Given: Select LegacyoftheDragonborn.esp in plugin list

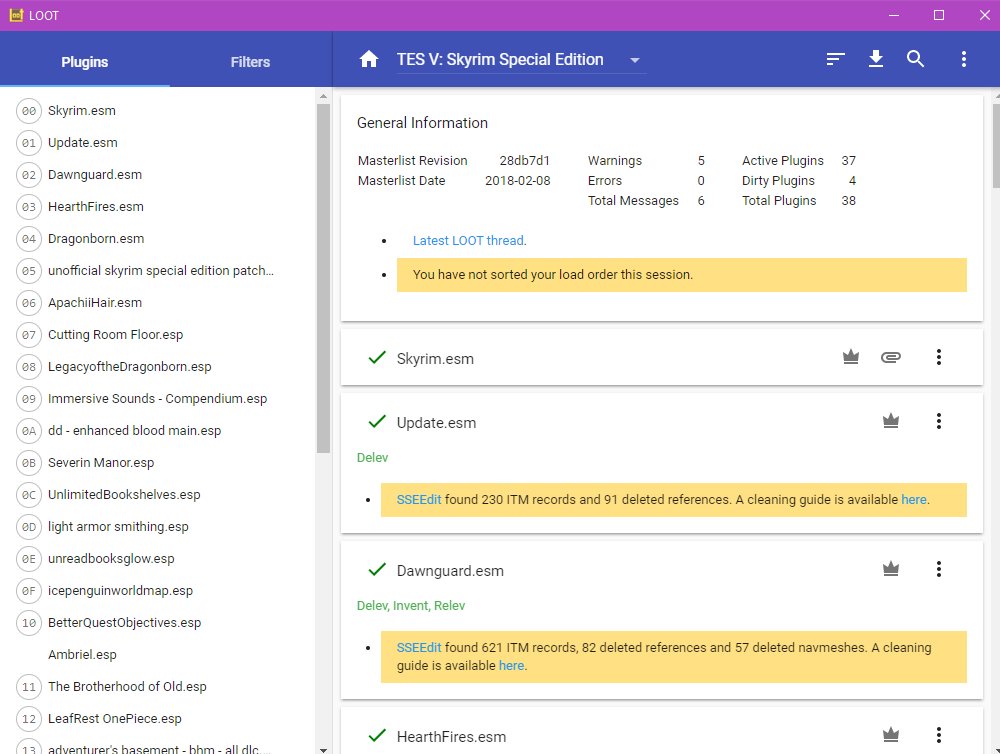Looking at the screenshot, I should (x=130, y=367).
